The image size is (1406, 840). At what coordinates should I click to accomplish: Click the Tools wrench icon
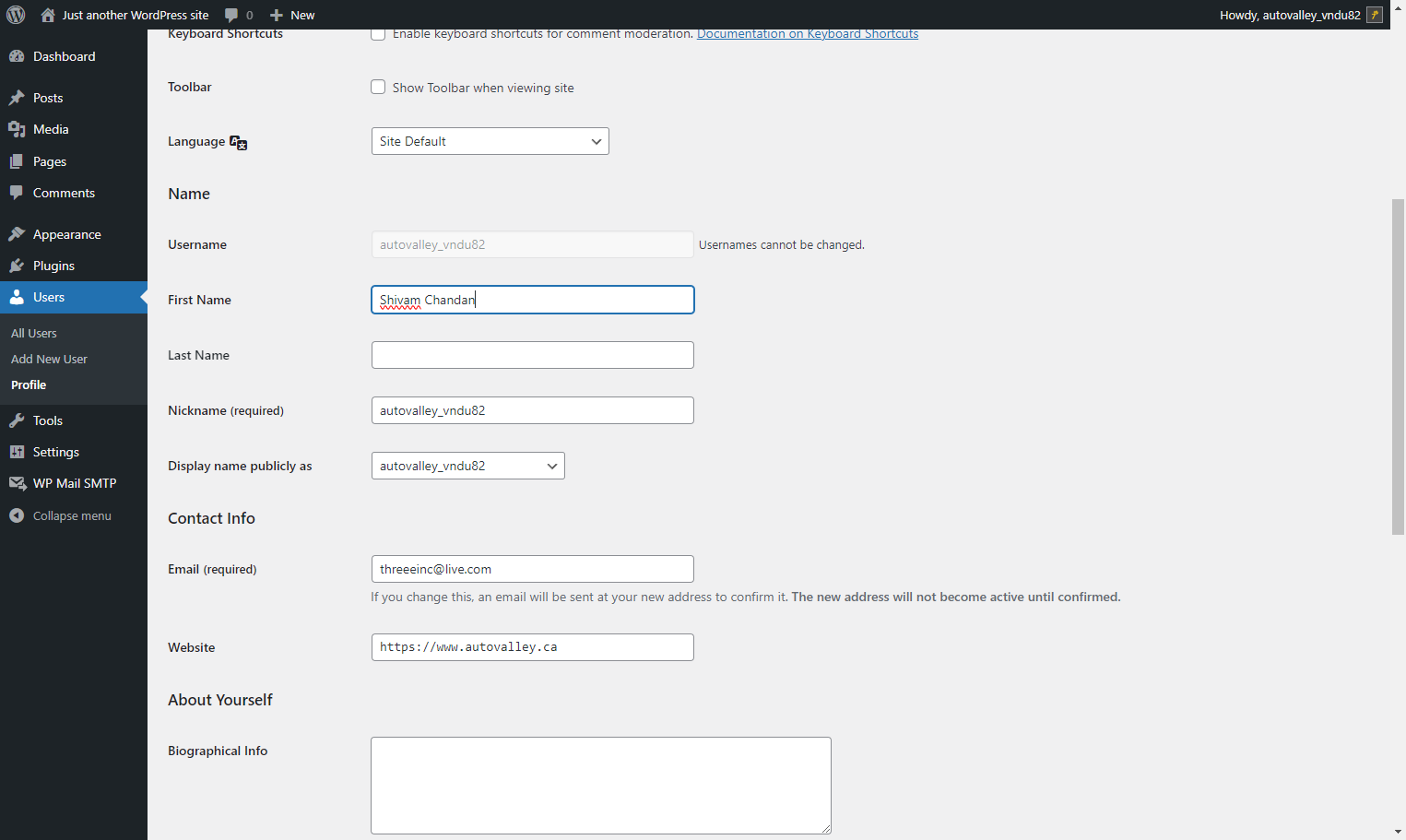pyautogui.click(x=17, y=420)
